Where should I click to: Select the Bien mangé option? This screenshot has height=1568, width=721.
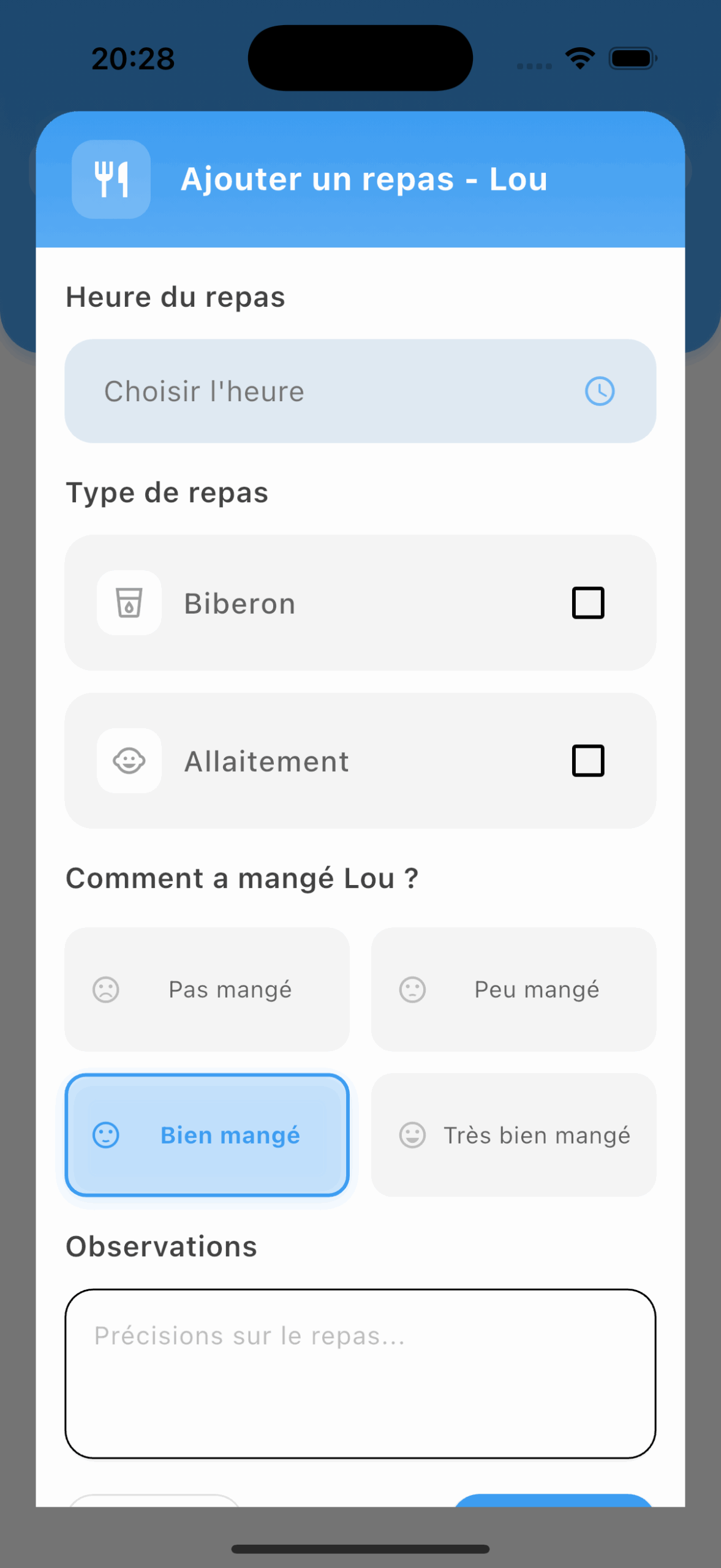207,1135
